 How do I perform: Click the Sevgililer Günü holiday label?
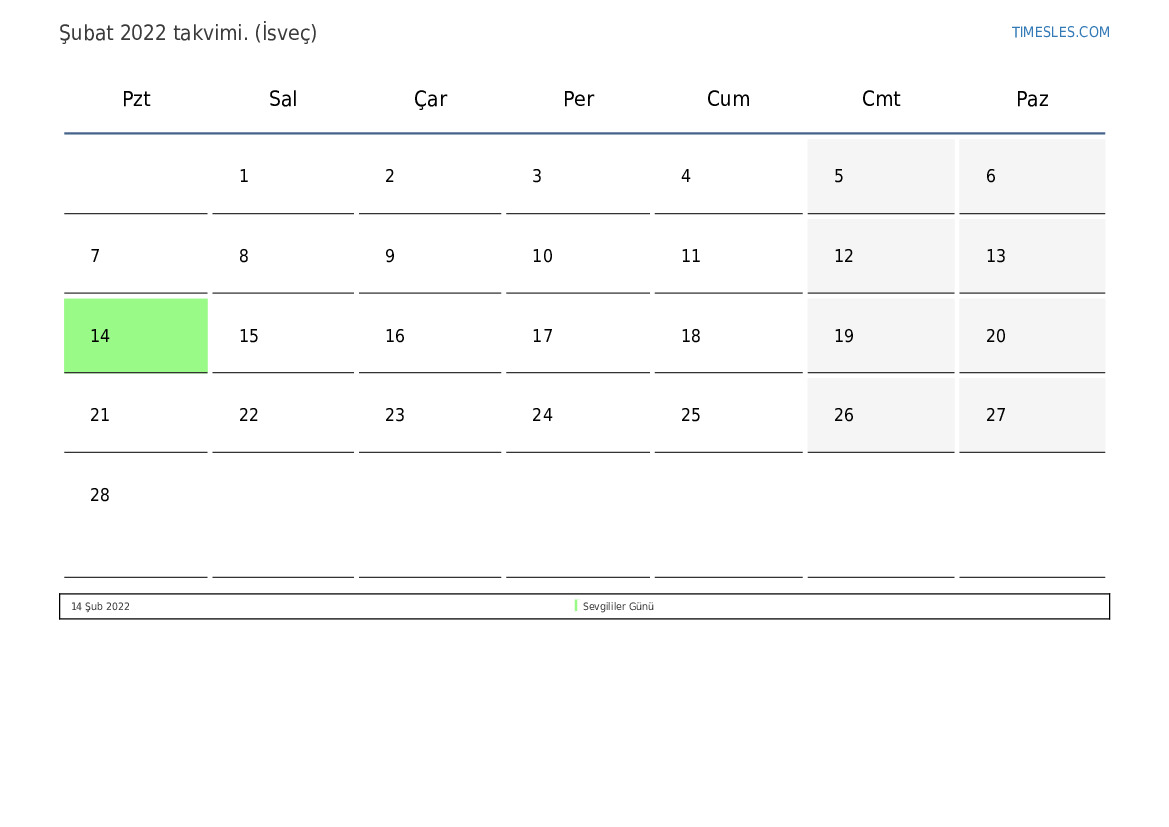(x=618, y=607)
